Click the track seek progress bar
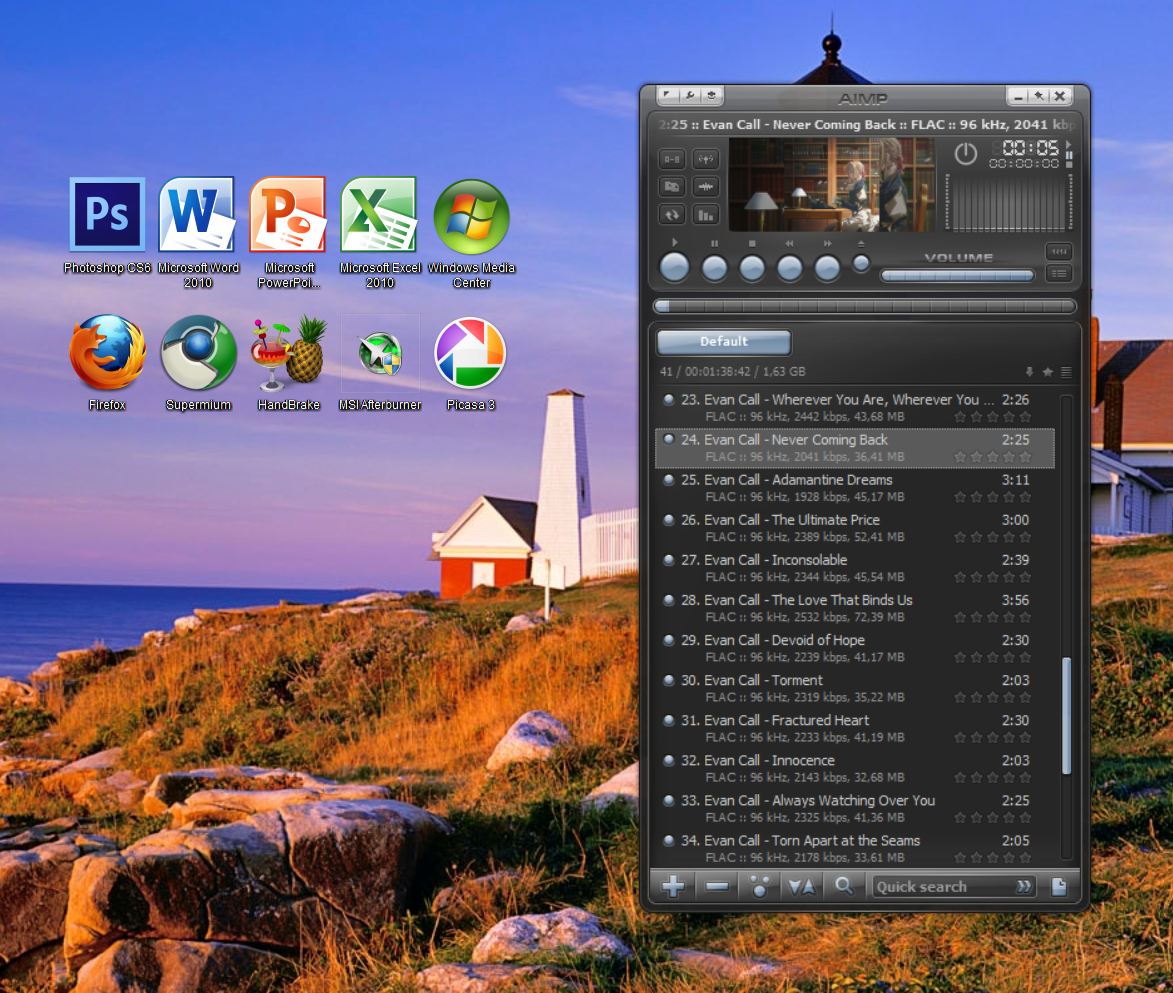This screenshot has width=1173, height=993. [x=864, y=306]
